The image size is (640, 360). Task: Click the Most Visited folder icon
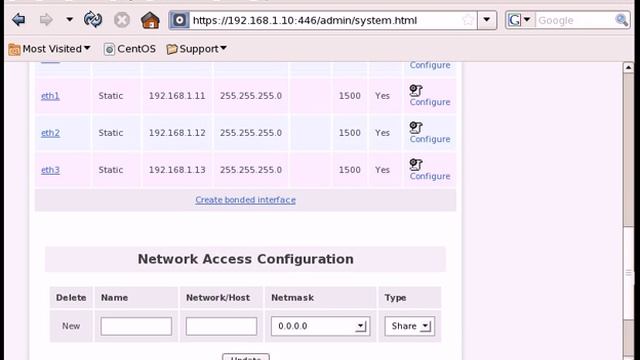14,49
